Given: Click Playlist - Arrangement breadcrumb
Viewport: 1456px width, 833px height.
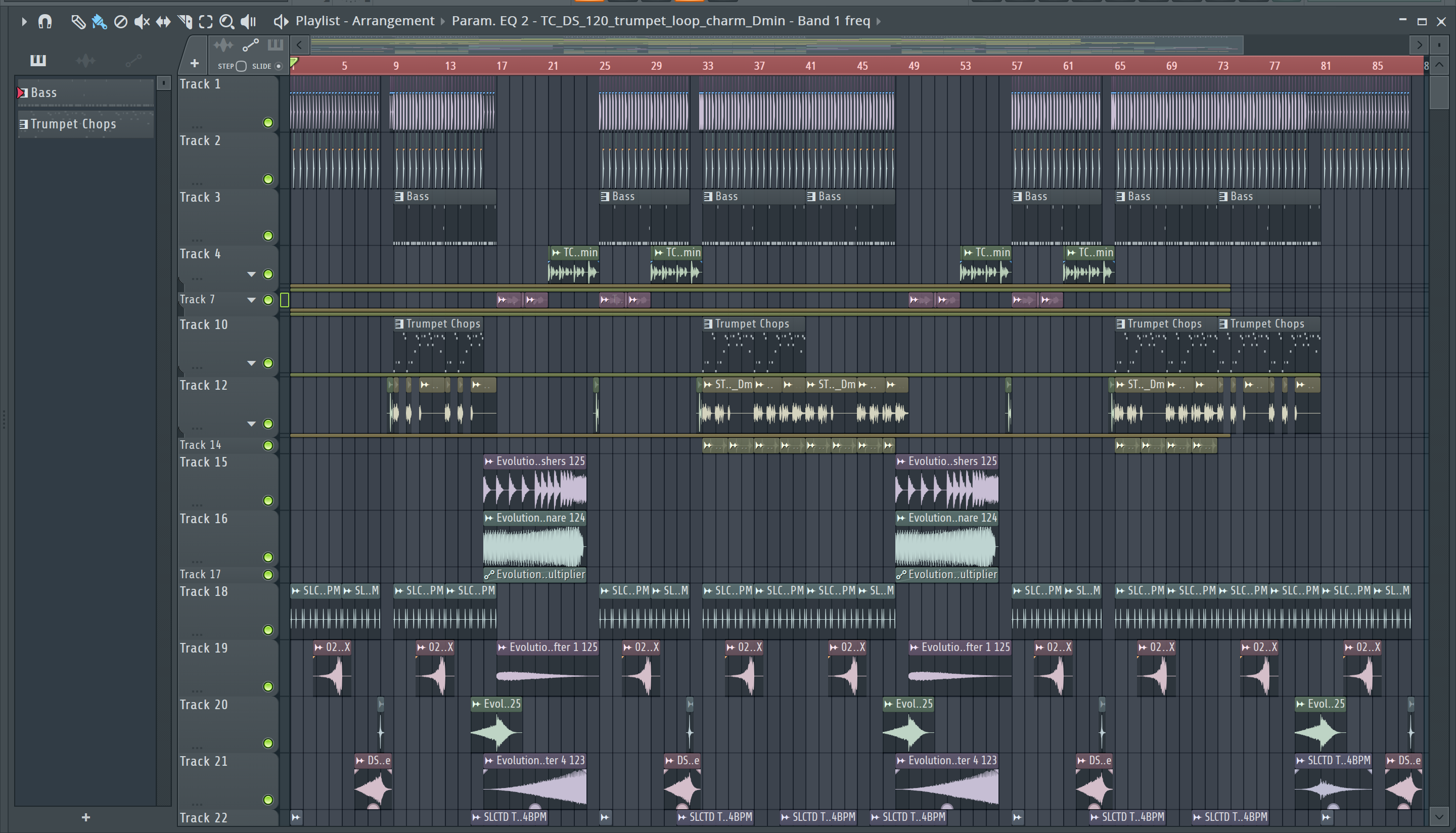Looking at the screenshot, I should click(x=365, y=21).
